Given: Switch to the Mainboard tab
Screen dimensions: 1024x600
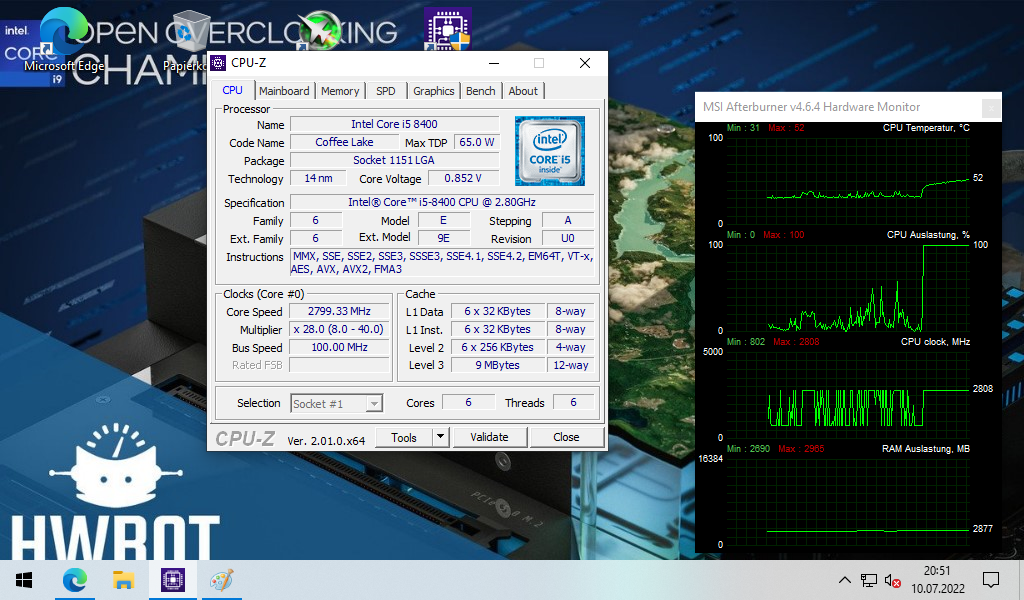Looking at the screenshot, I should (284, 91).
